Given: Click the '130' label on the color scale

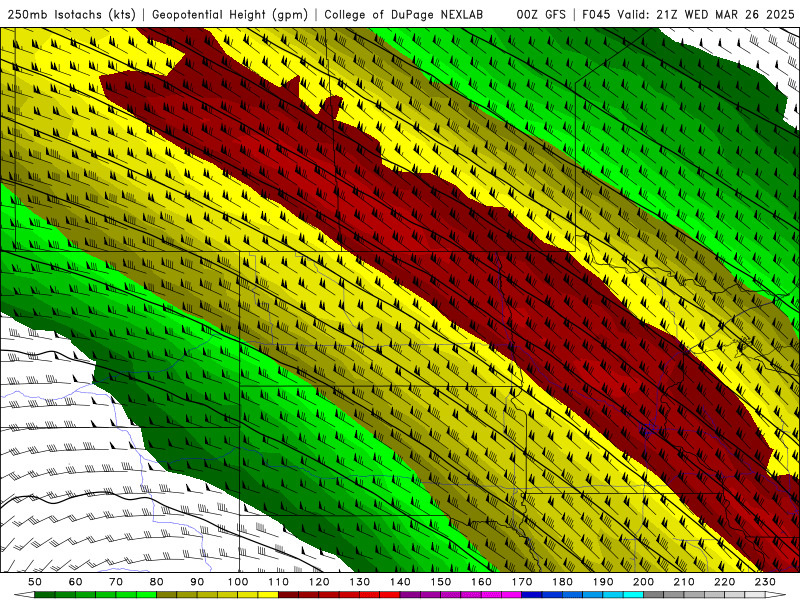Looking at the screenshot, I should (x=360, y=582).
